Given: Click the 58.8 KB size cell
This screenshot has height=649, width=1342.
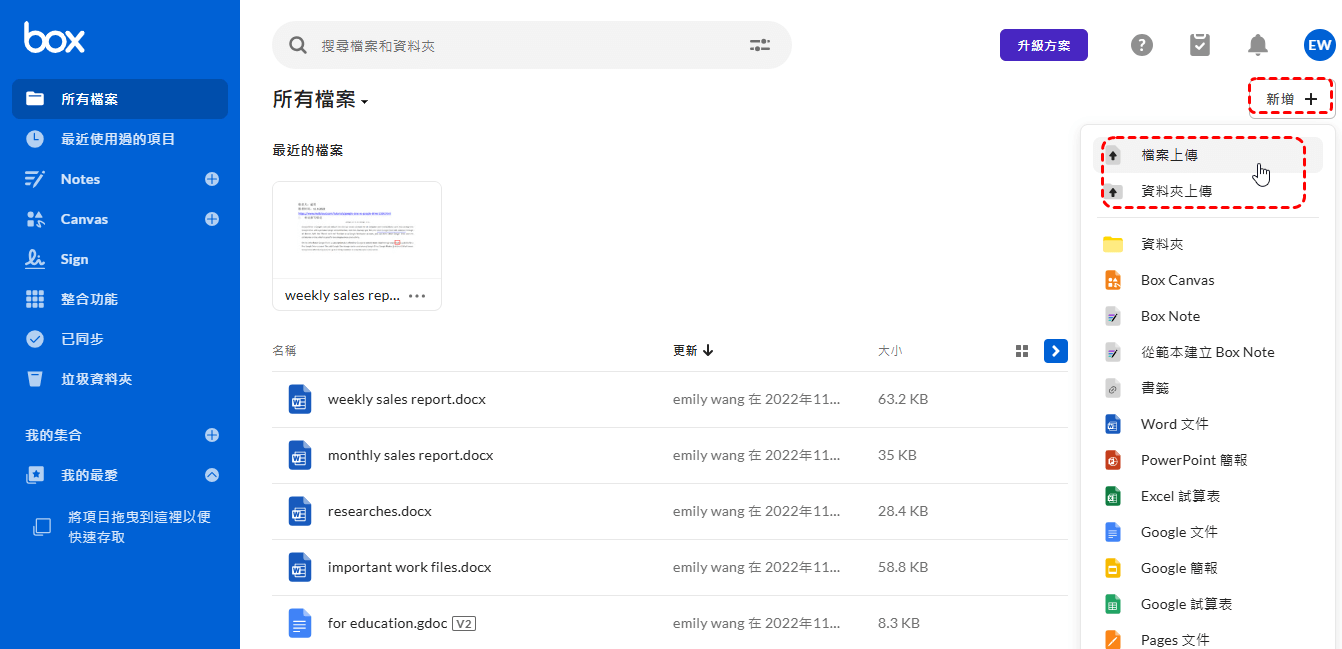Looking at the screenshot, I should (903, 567).
